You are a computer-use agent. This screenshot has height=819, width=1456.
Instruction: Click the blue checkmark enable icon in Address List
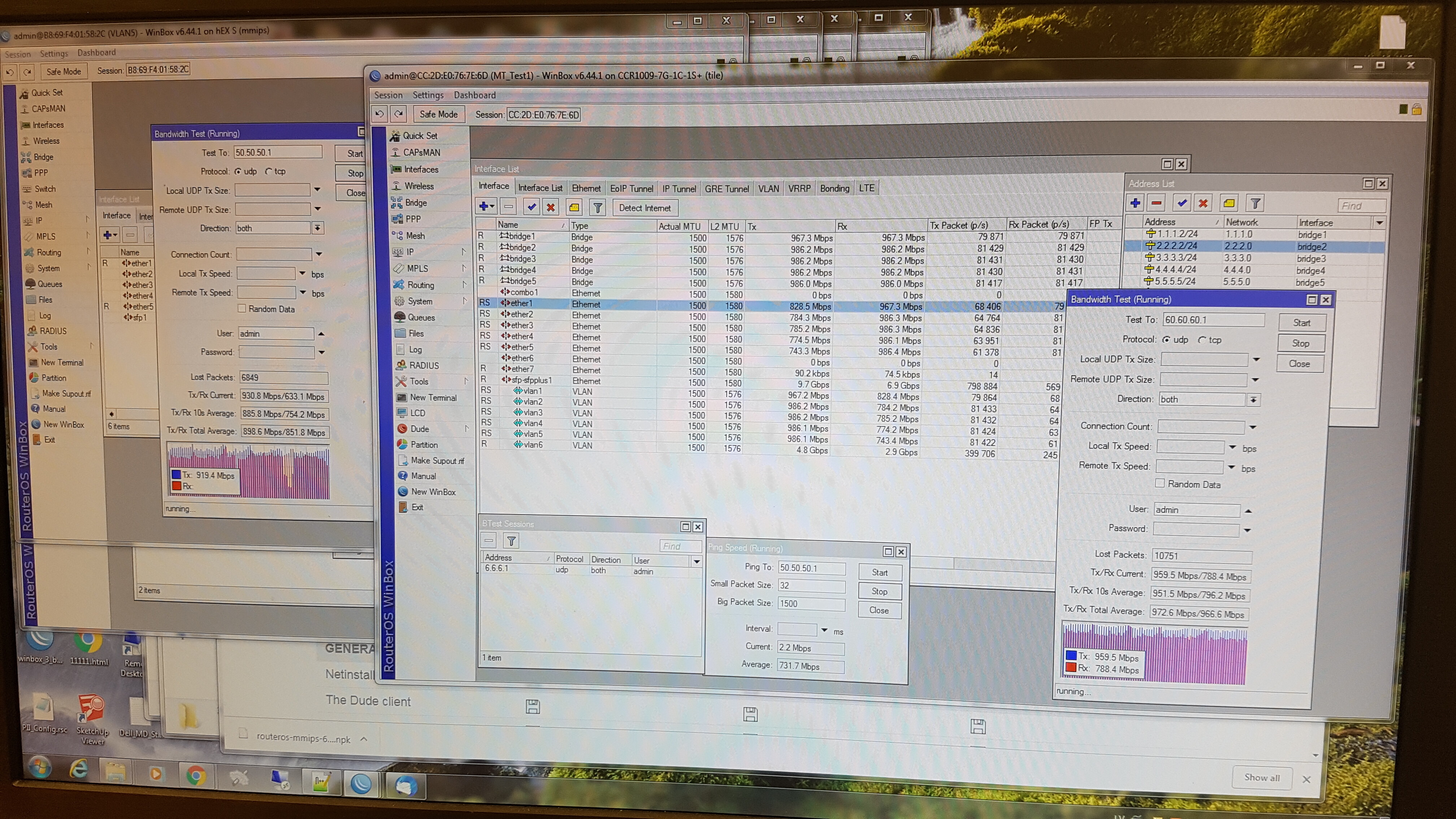(x=1182, y=203)
